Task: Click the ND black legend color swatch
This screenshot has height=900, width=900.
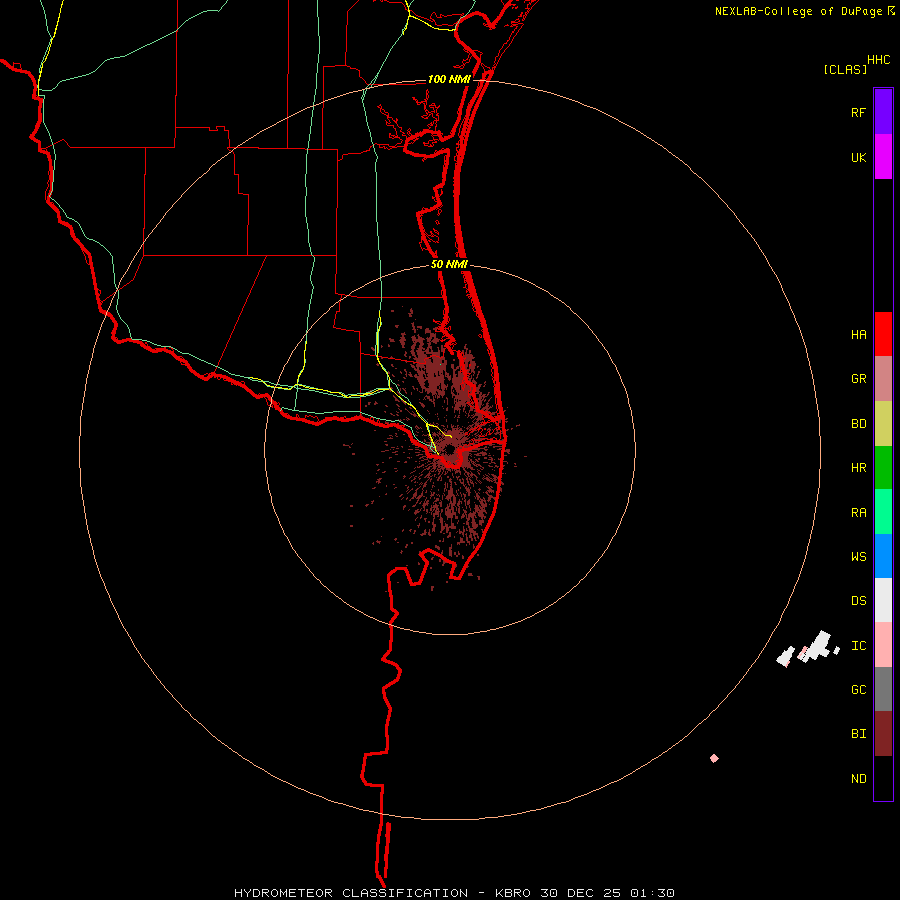Action: tap(883, 778)
